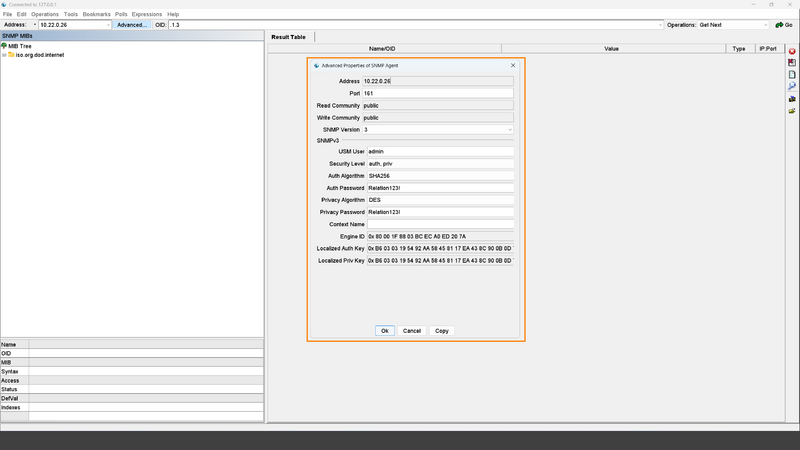Click the Ok button in dialog
This screenshot has height=450, width=800.
point(385,331)
